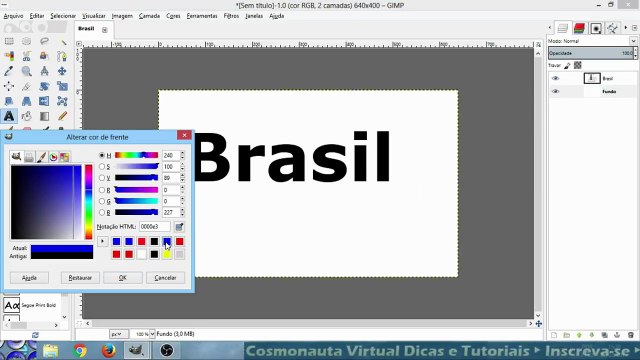640x360 pixels.
Task: Switch to Watercolor brush selector tab
Action: tap(41, 157)
